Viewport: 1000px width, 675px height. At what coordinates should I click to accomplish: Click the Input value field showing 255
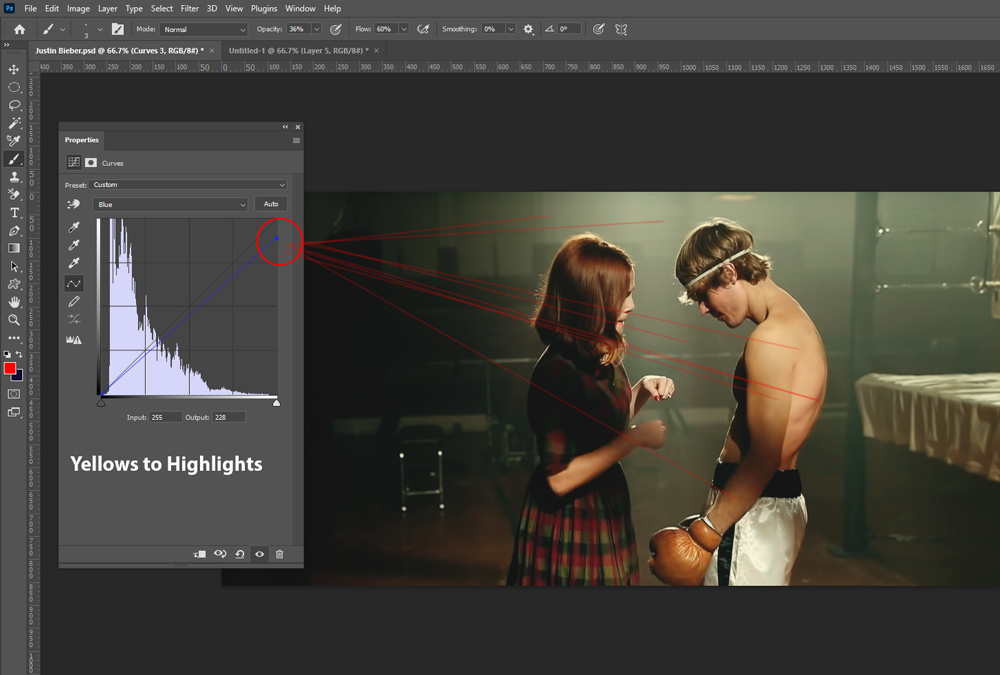(x=165, y=417)
